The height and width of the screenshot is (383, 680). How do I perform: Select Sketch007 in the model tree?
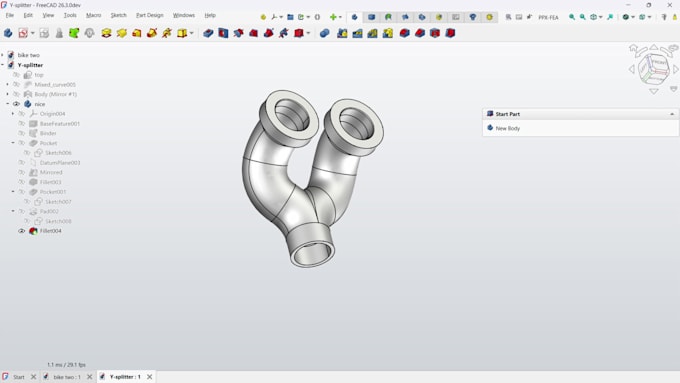[58, 202]
